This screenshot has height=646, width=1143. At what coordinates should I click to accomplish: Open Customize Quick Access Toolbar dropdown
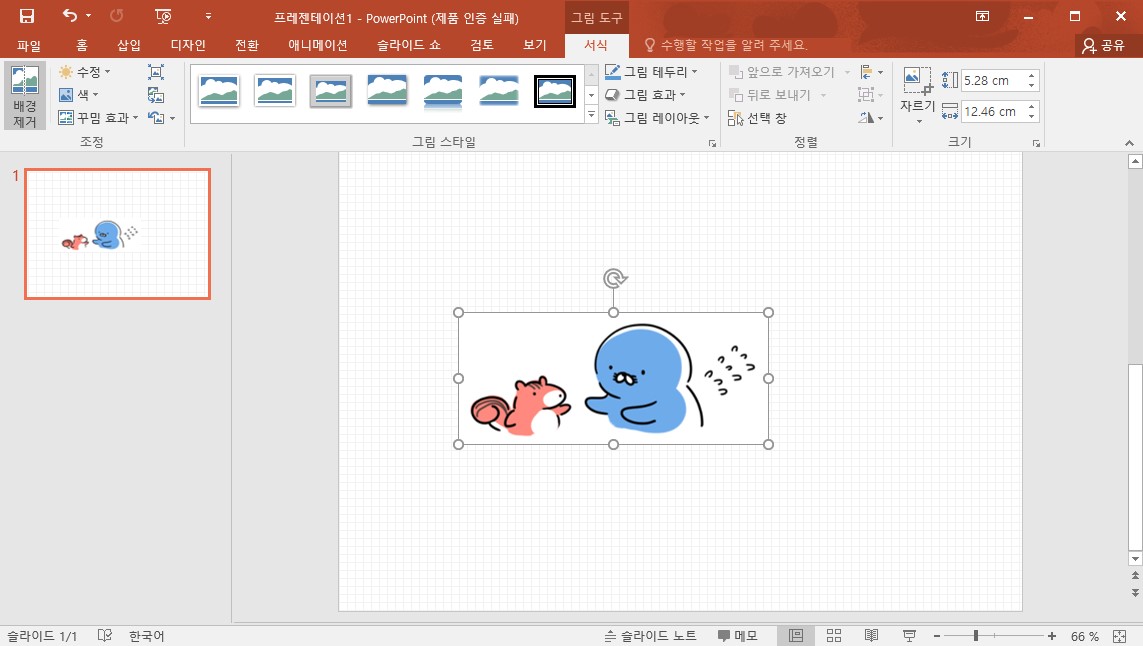coord(208,16)
